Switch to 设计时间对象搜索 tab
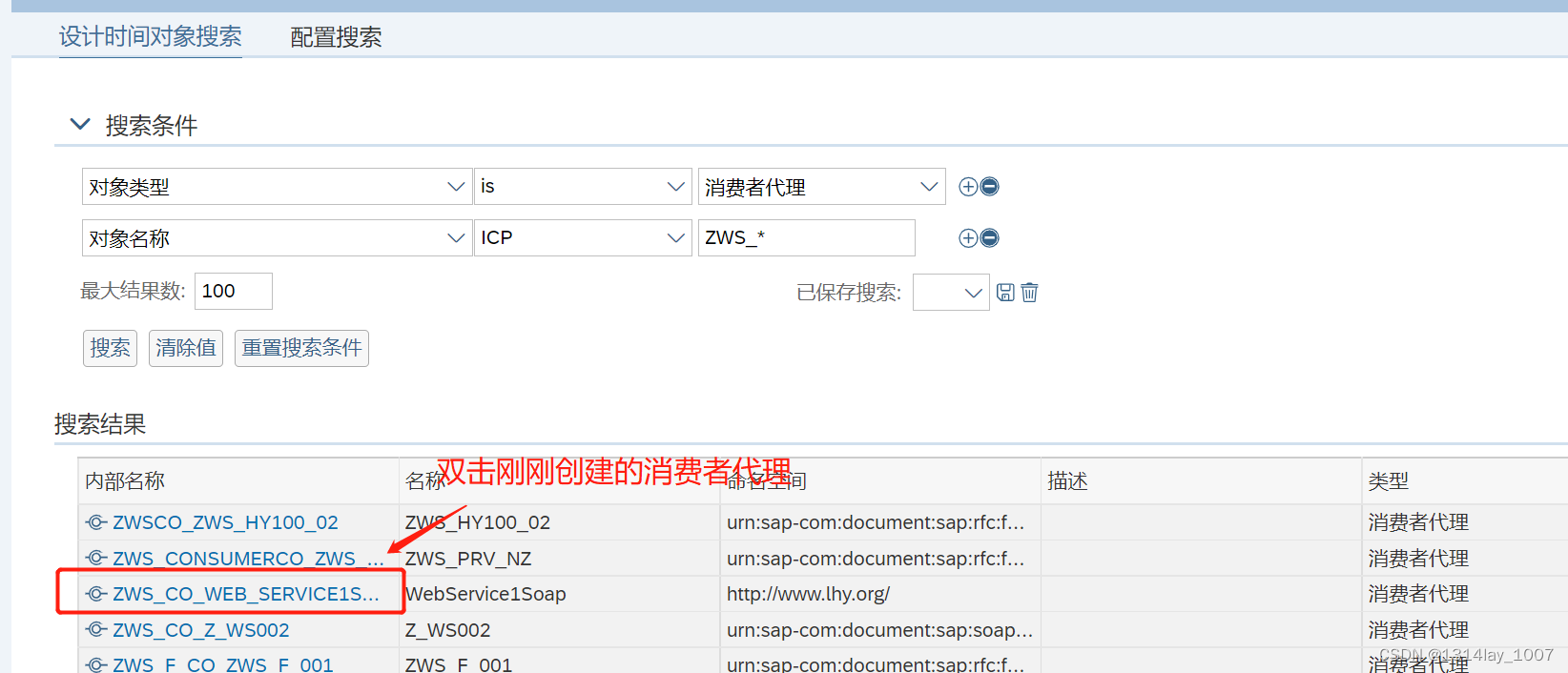 (x=150, y=37)
